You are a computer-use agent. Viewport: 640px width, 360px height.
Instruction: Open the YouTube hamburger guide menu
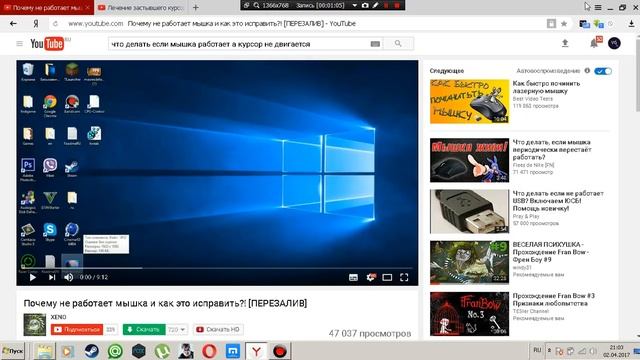(20, 43)
